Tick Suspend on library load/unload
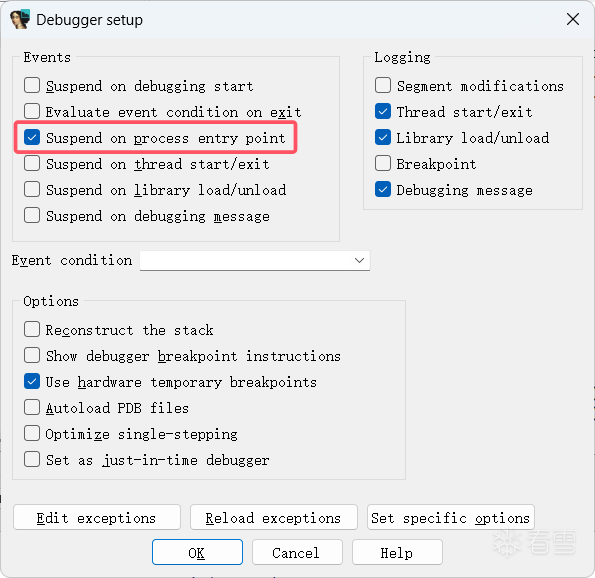 pos(32,189)
